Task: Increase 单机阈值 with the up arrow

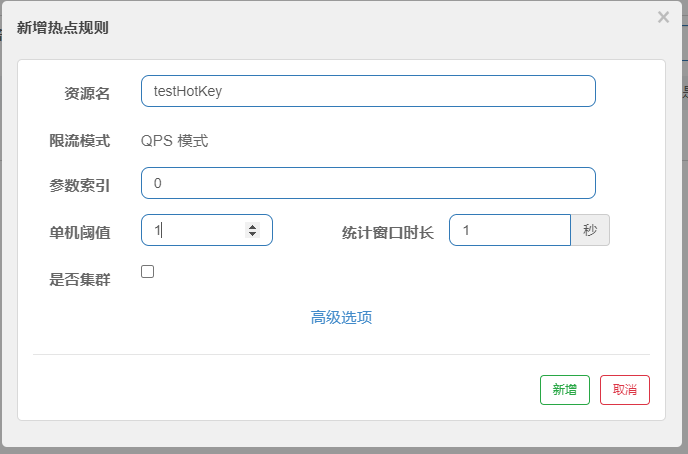Action: [x=252, y=226]
